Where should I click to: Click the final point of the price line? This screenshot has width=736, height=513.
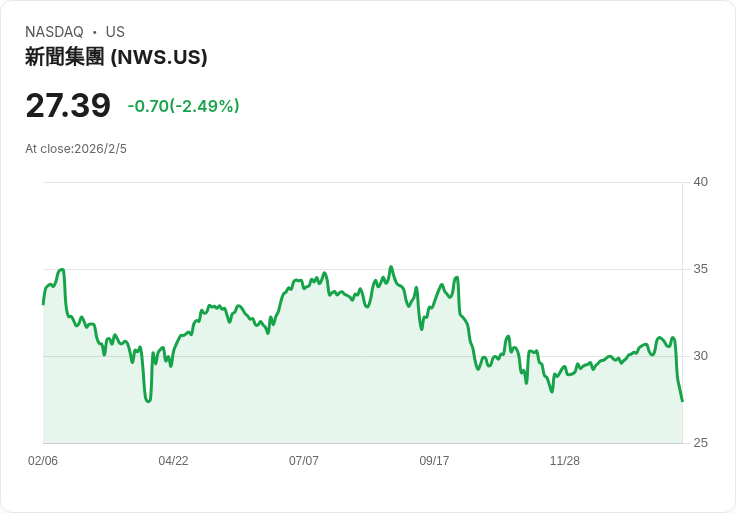[682, 401]
